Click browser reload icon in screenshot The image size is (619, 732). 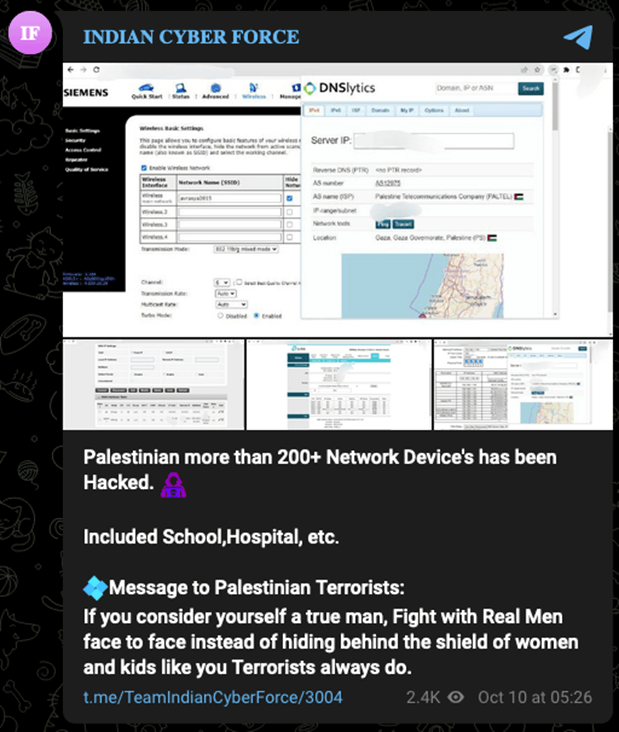point(96,70)
